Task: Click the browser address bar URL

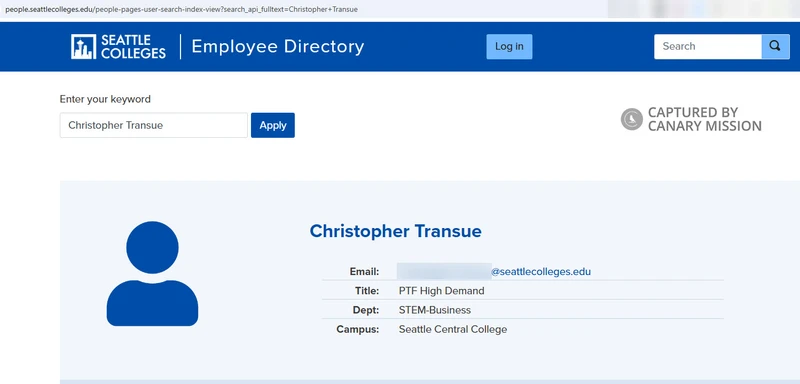Action: 181,9
